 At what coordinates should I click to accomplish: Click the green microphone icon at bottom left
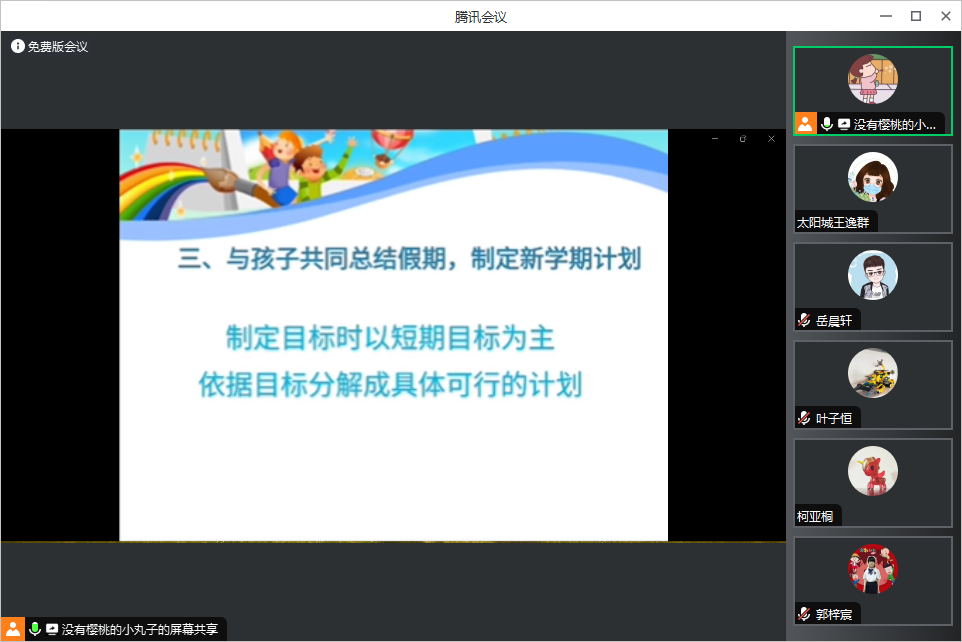point(35,629)
